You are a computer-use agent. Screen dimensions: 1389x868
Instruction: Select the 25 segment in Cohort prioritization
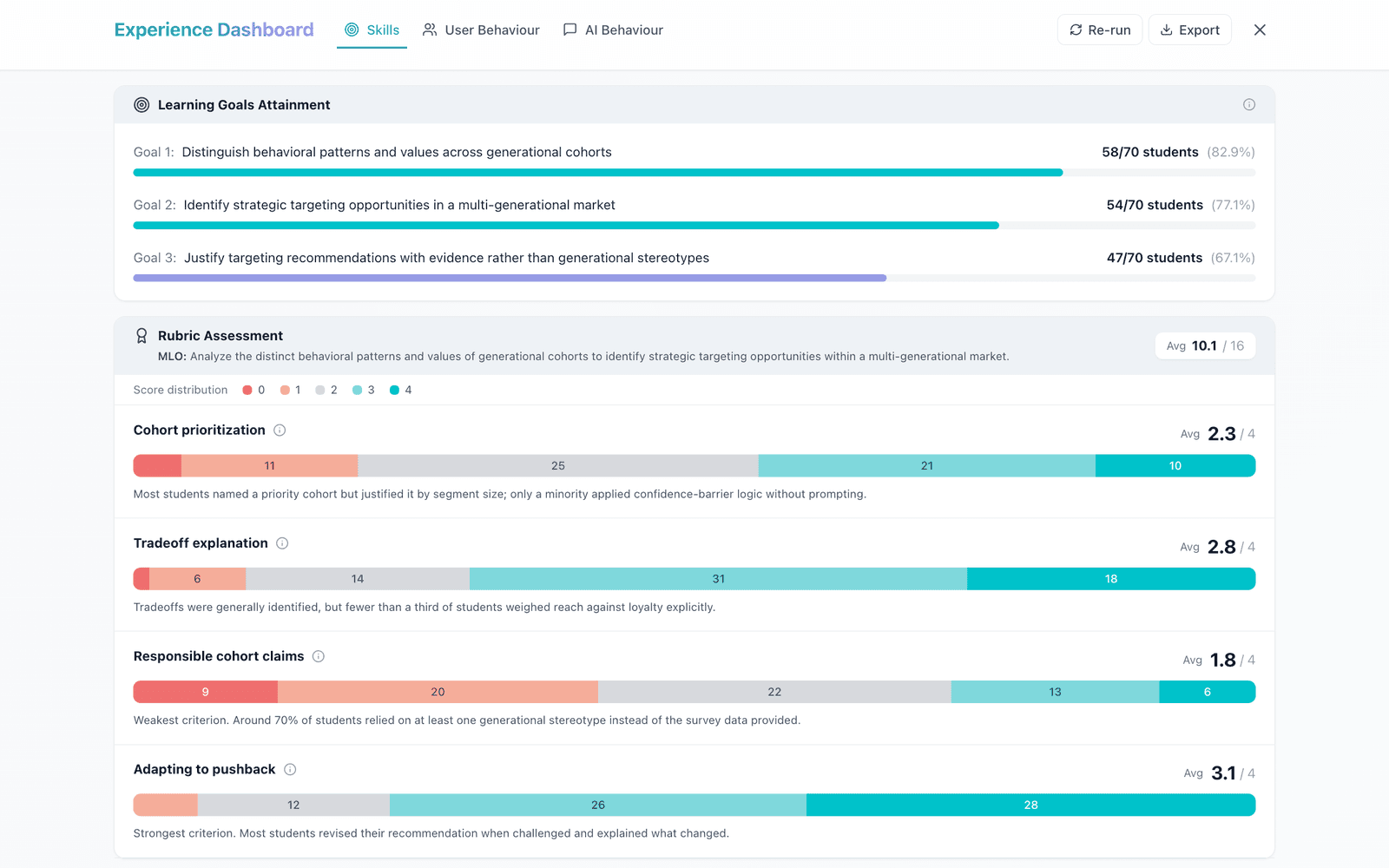(558, 466)
